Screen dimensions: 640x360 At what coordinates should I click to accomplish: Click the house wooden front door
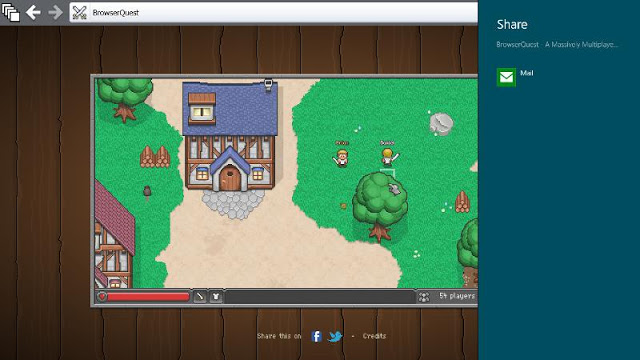pyautogui.click(x=230, y=178)
